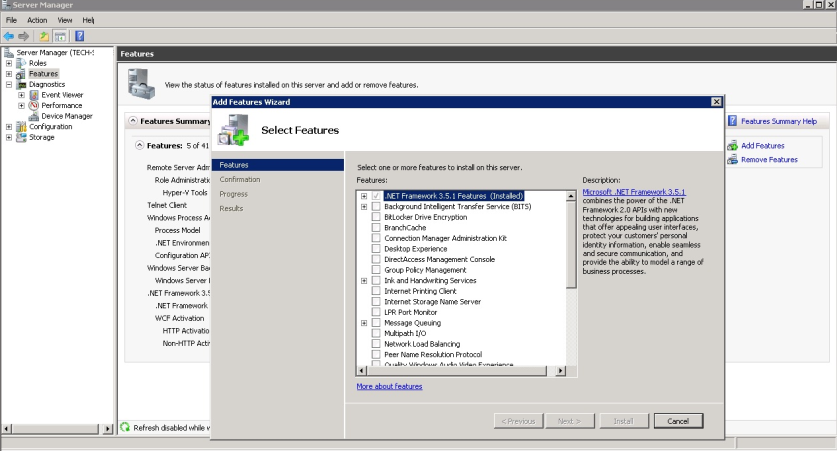Image resolution: width=837 pixels, height=451 pixels.
Task: Click the Configuration icon in tree
Action: pos(21,126)
